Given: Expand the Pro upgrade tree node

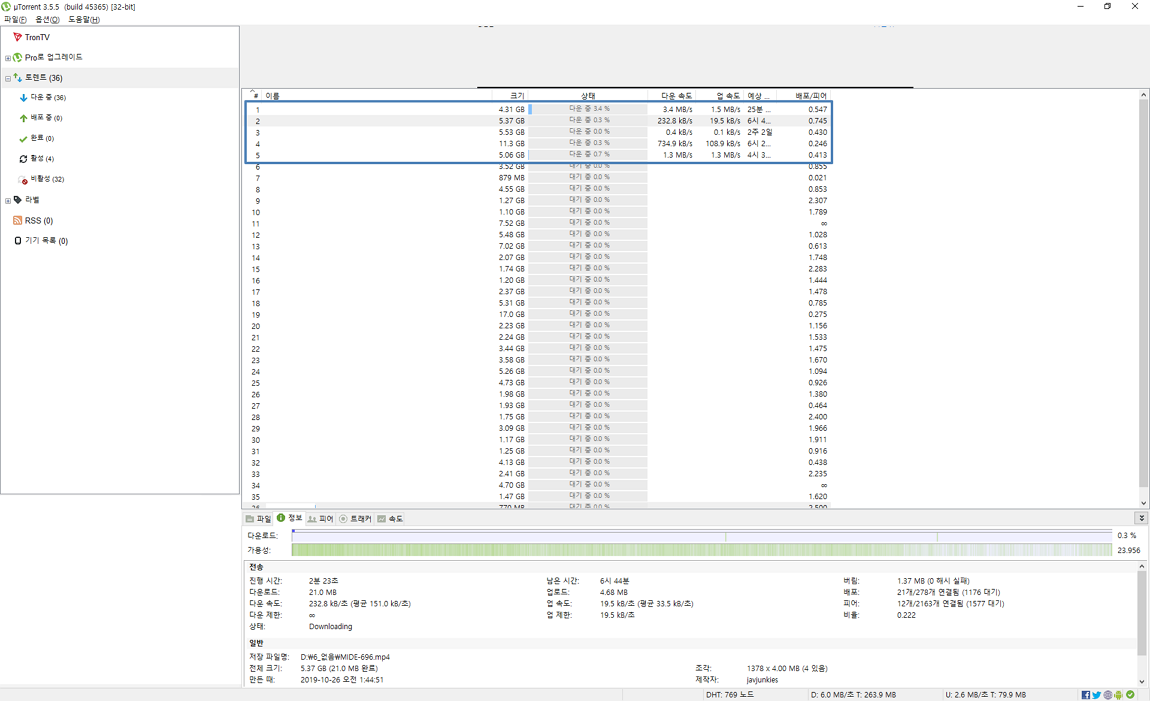Looking at the screenshot, I should click(x=8, y=58).
